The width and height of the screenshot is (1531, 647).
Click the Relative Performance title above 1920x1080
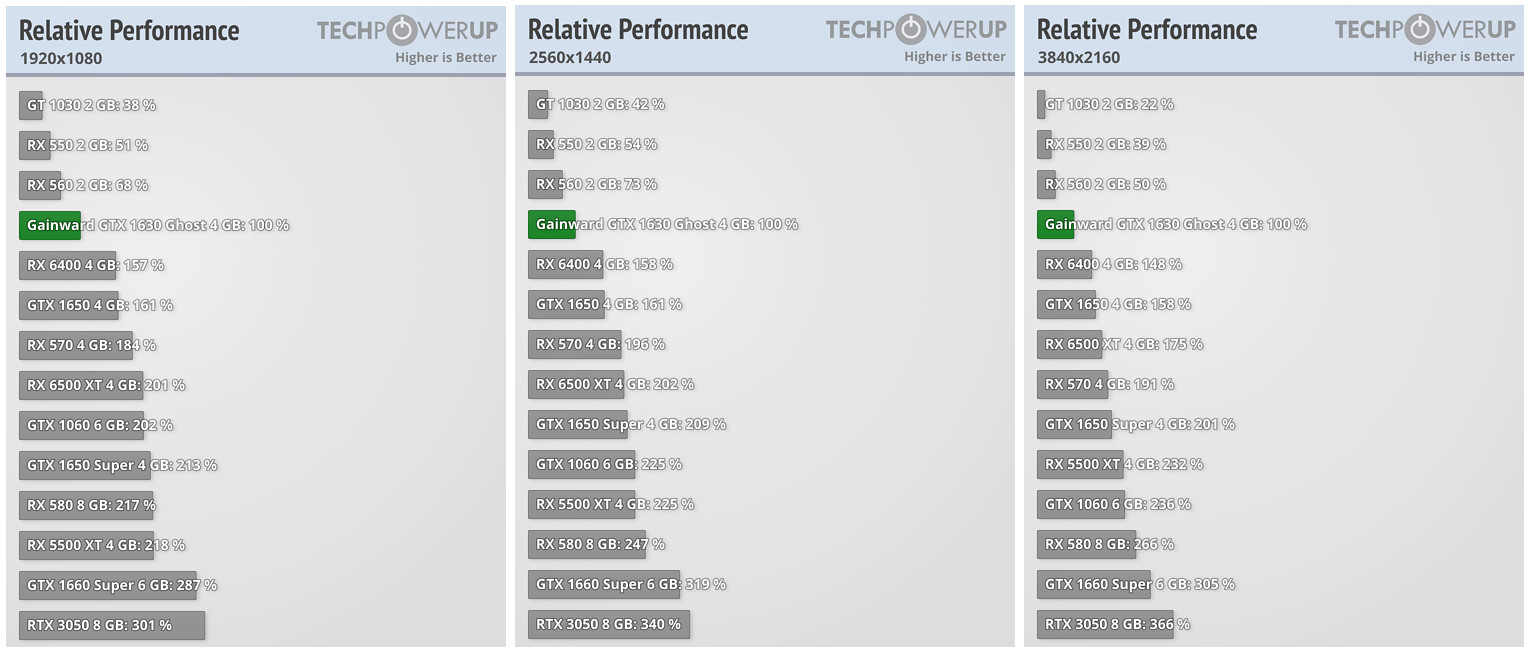click(x=130, y=30)
